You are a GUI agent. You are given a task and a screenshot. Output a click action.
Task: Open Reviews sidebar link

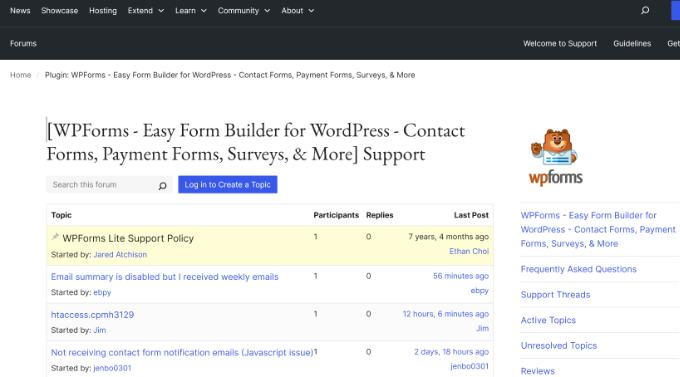point(537,371)
